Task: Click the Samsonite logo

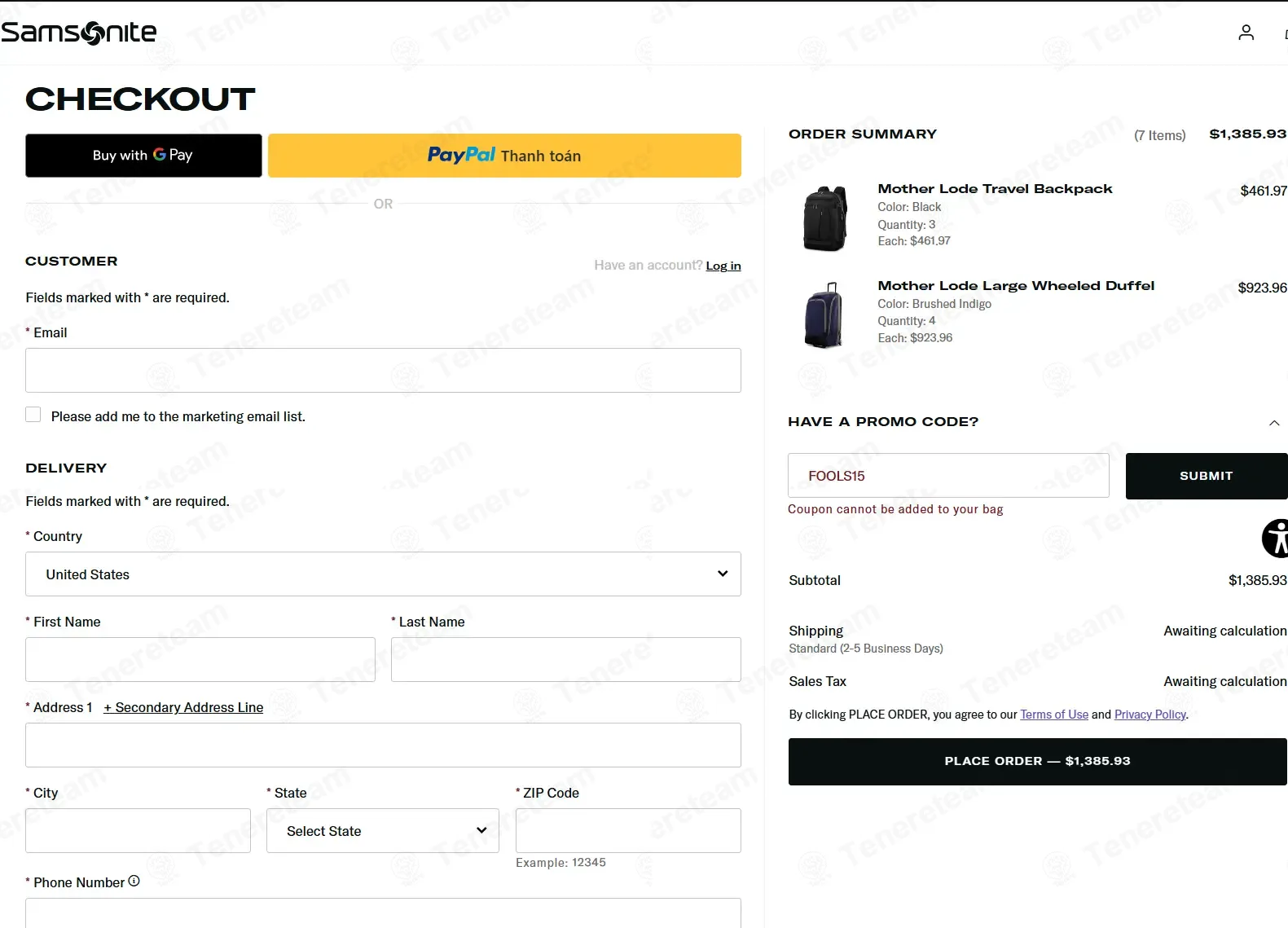Action: coord(79,33)
